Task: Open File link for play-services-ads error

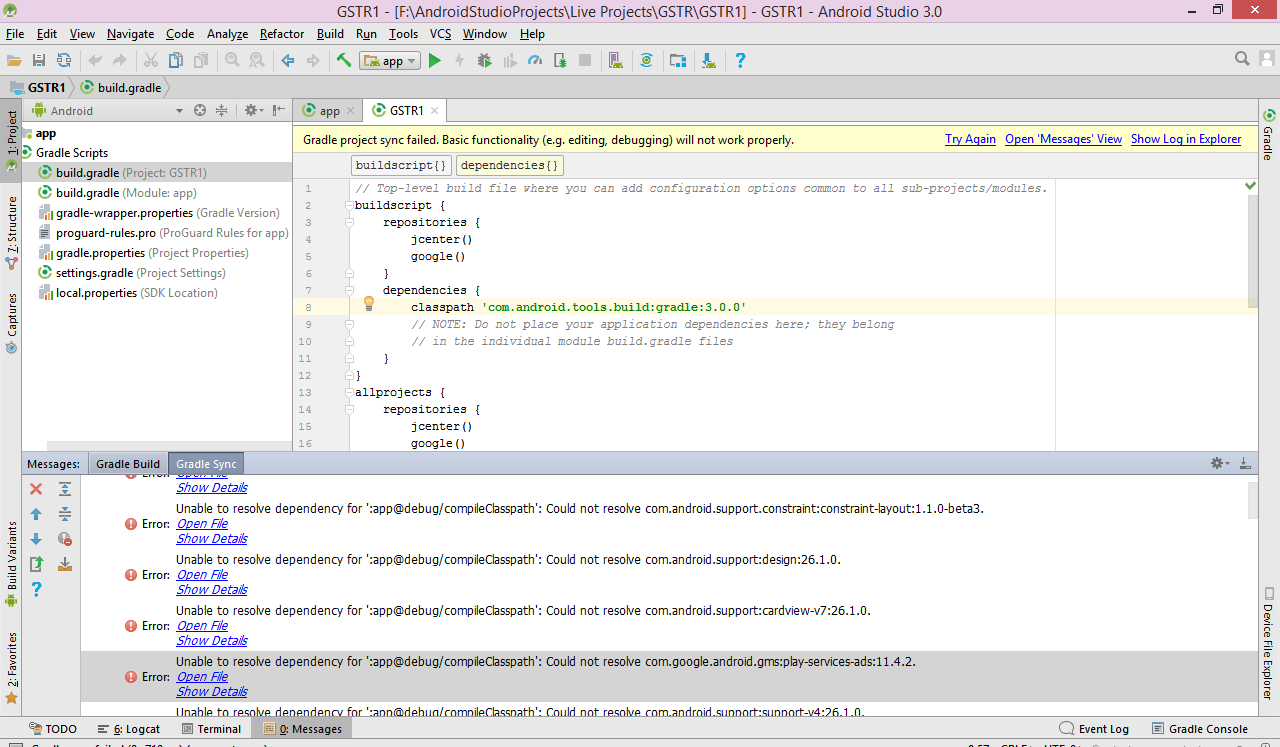Action: 202,677
